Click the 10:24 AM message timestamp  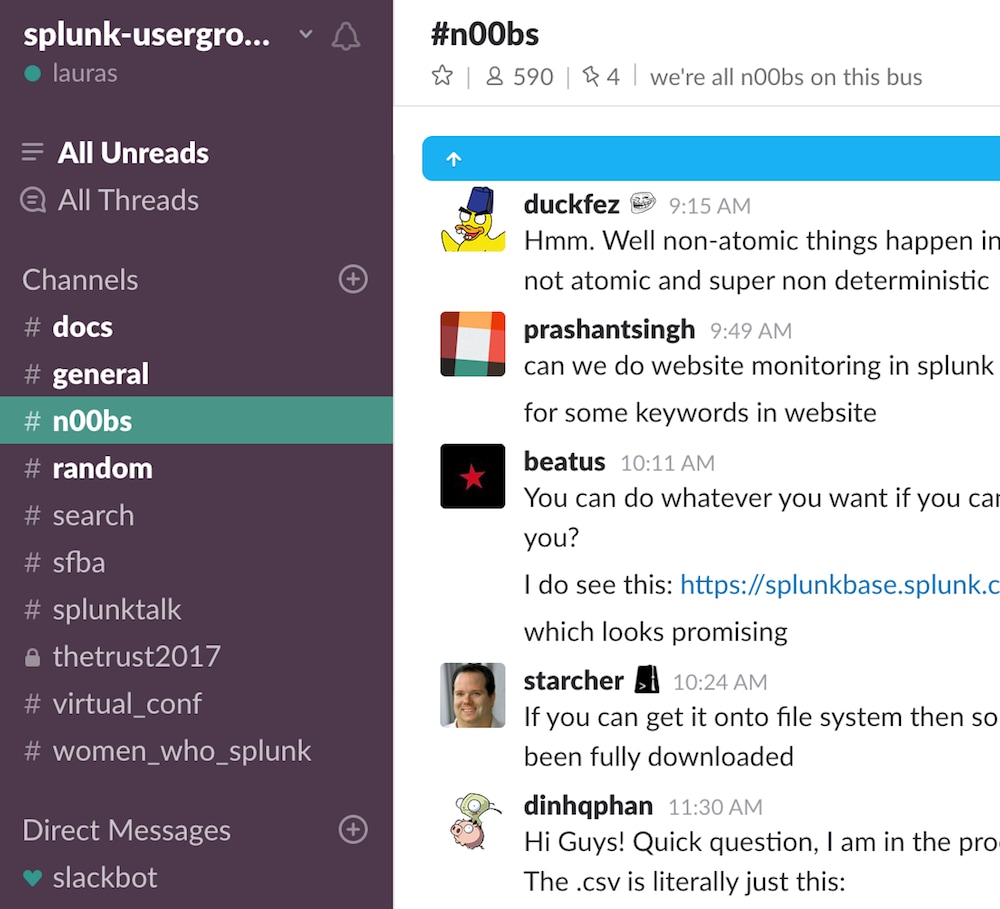click(720, 683)
